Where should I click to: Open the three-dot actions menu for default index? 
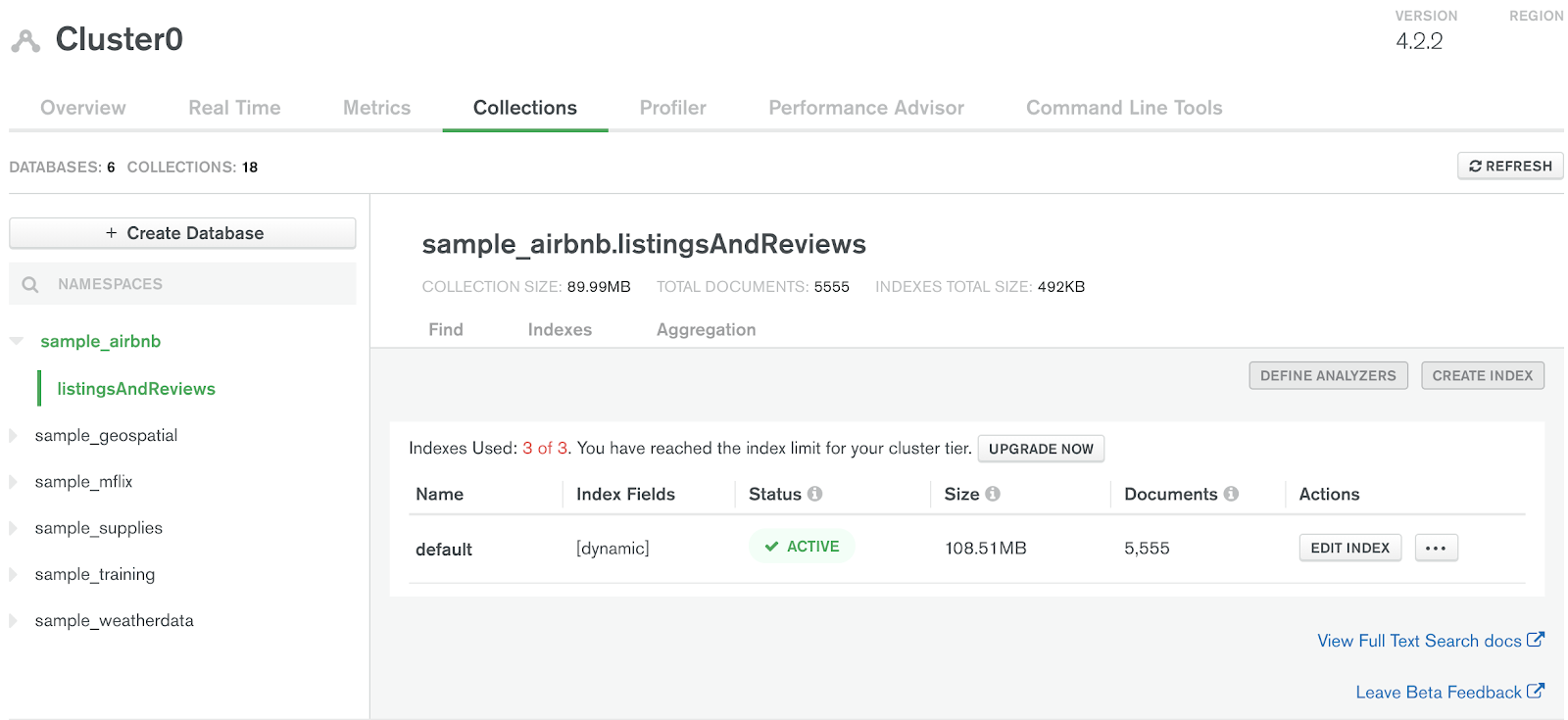(x=1436, y=548)
